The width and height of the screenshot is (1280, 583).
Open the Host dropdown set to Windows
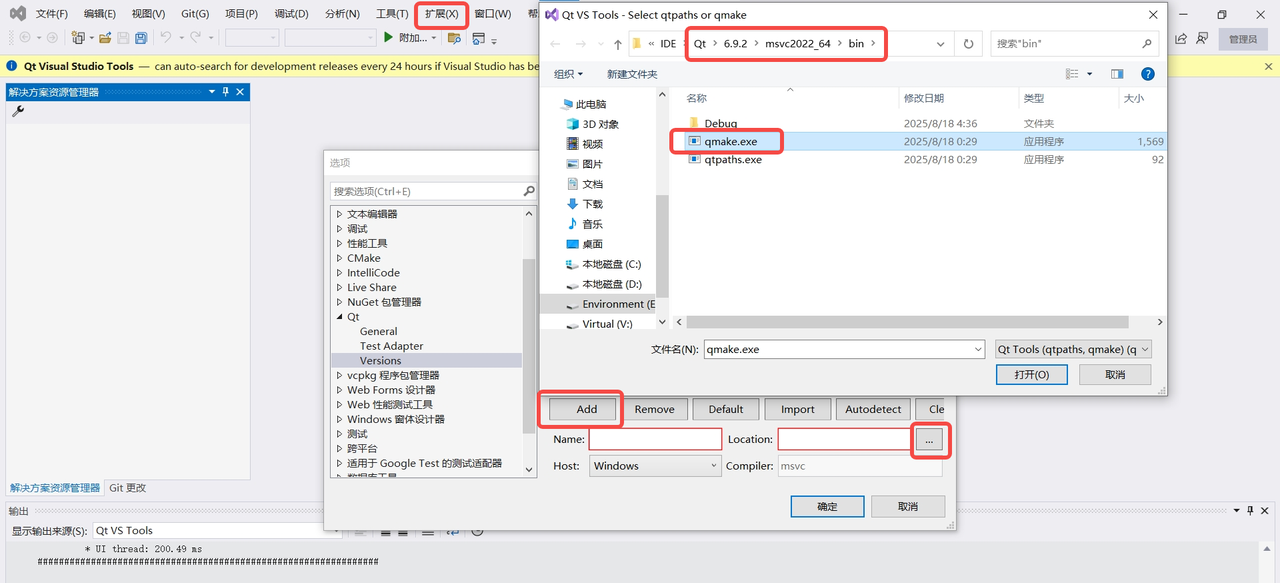(x=655, y=466)
